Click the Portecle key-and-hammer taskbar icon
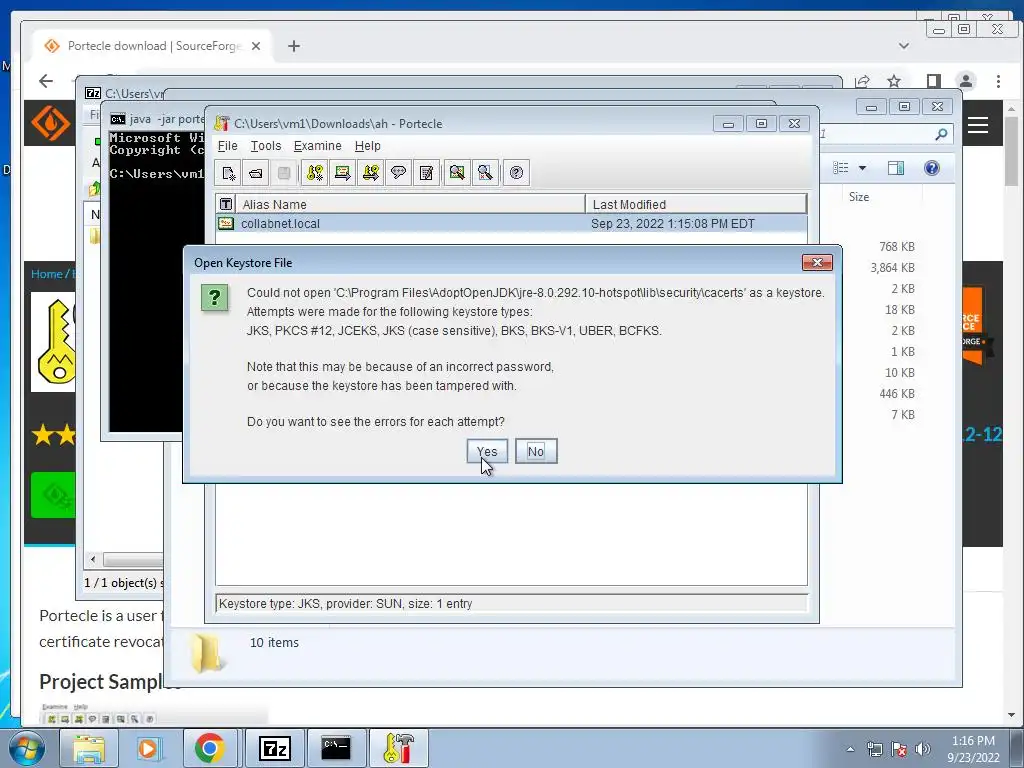1024x768 pixels. [x=398, y=748]
